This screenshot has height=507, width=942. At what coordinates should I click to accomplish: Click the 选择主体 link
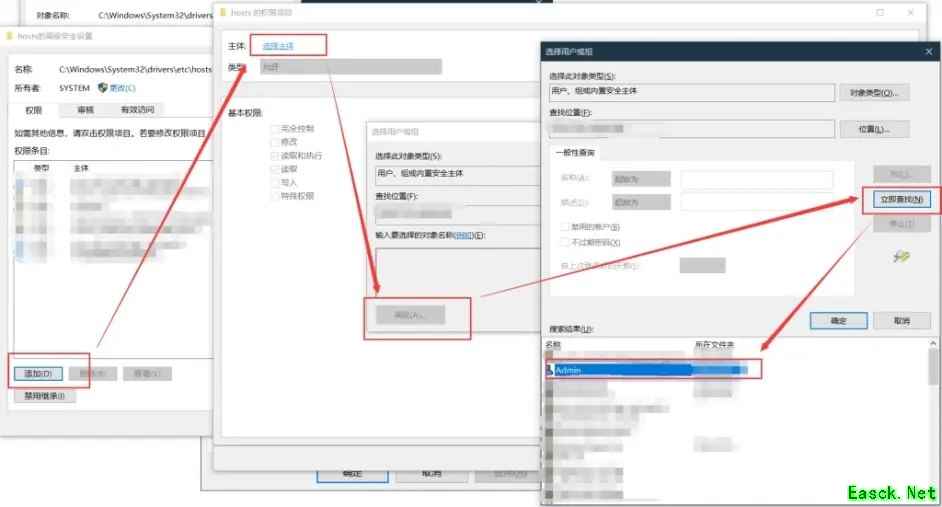(x=278, y=46)
